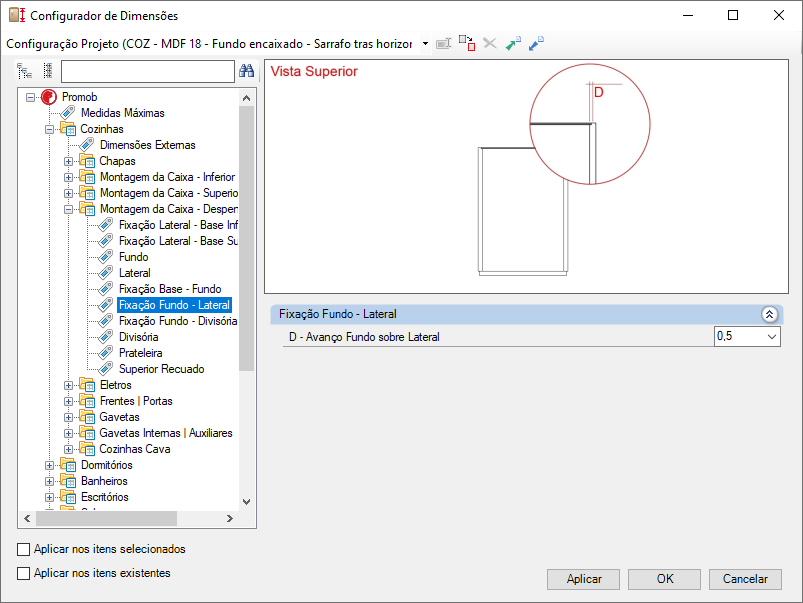Click inside the tree search field

point(147,71)
